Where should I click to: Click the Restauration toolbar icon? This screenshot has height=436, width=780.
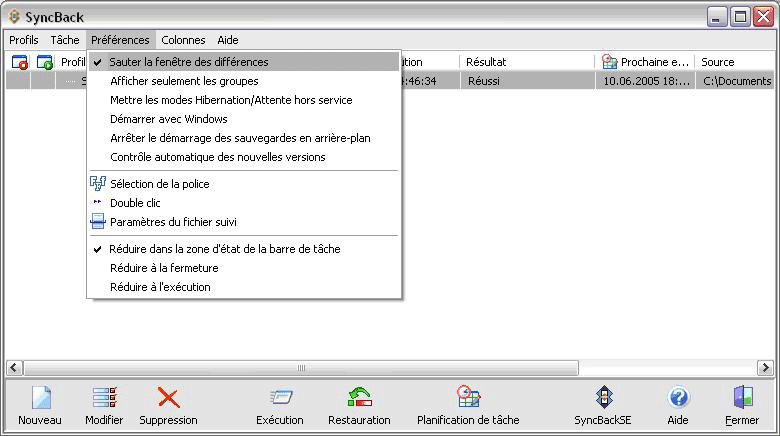pos(359,398)
